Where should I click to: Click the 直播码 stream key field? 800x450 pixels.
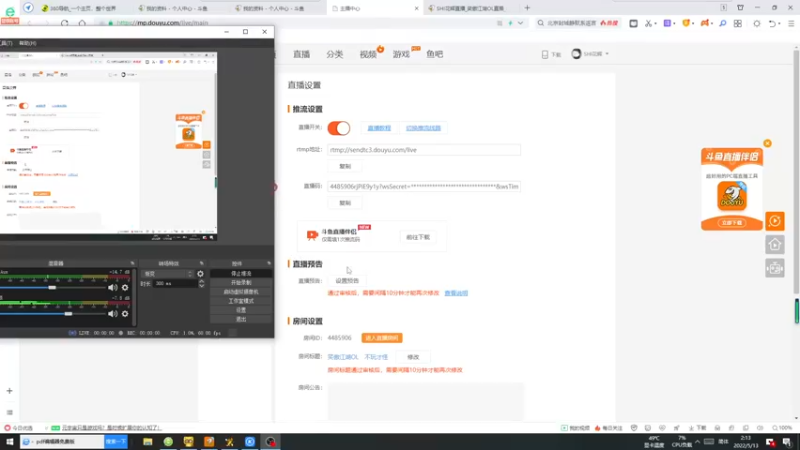(424, 187)
